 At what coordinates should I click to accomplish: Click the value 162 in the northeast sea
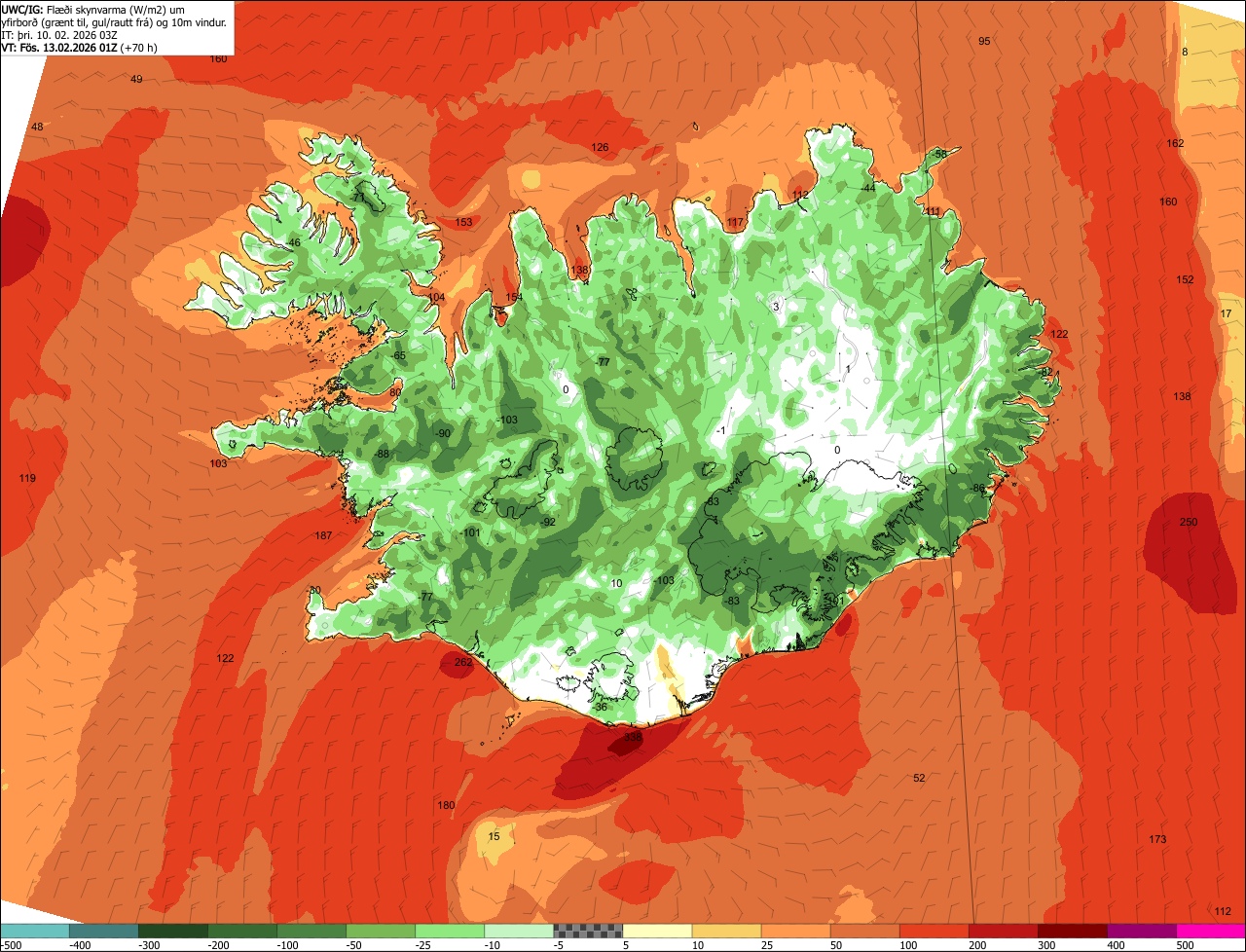pyautogui.click(x=1175, y=143)
